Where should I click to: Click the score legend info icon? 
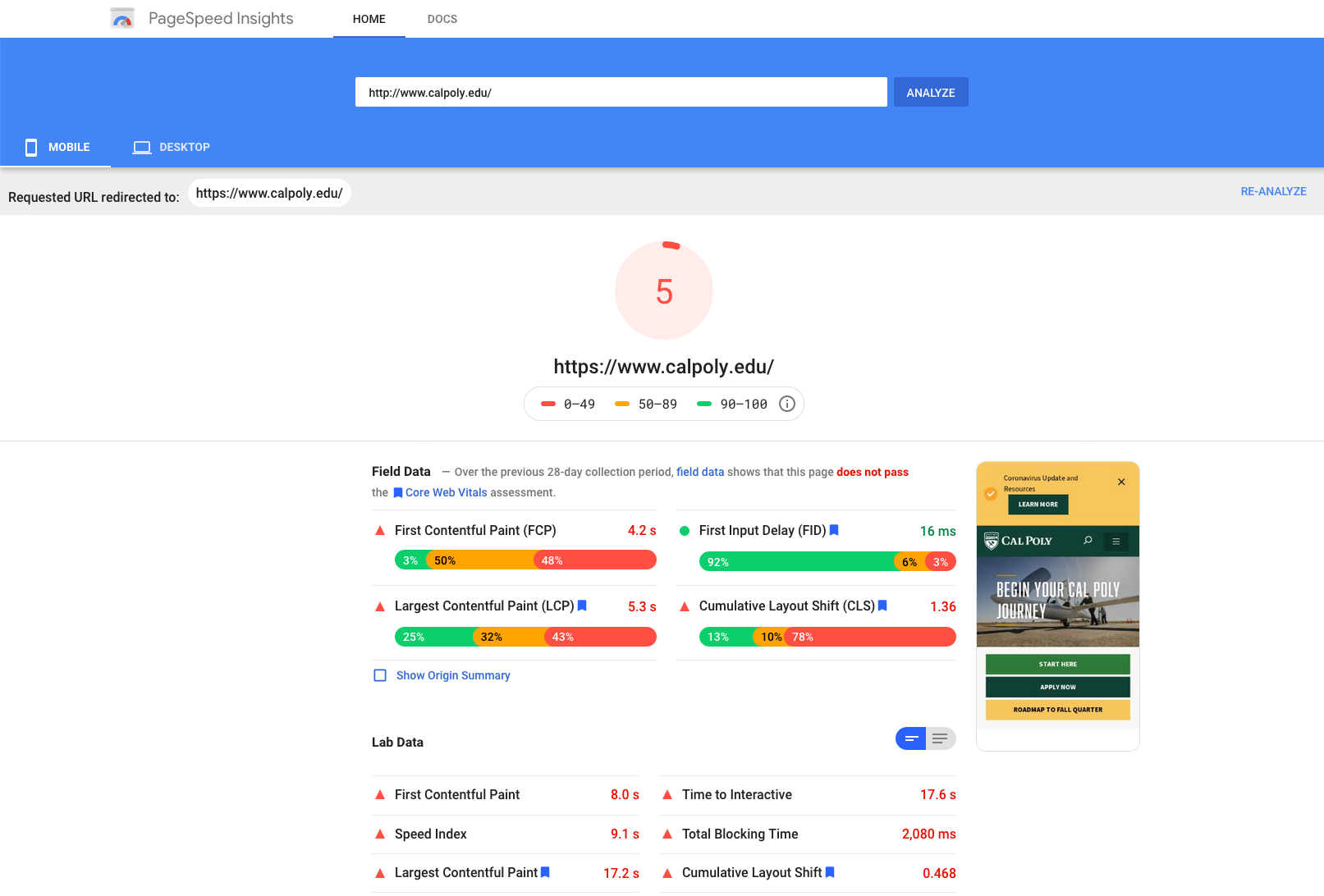point(787,404)
